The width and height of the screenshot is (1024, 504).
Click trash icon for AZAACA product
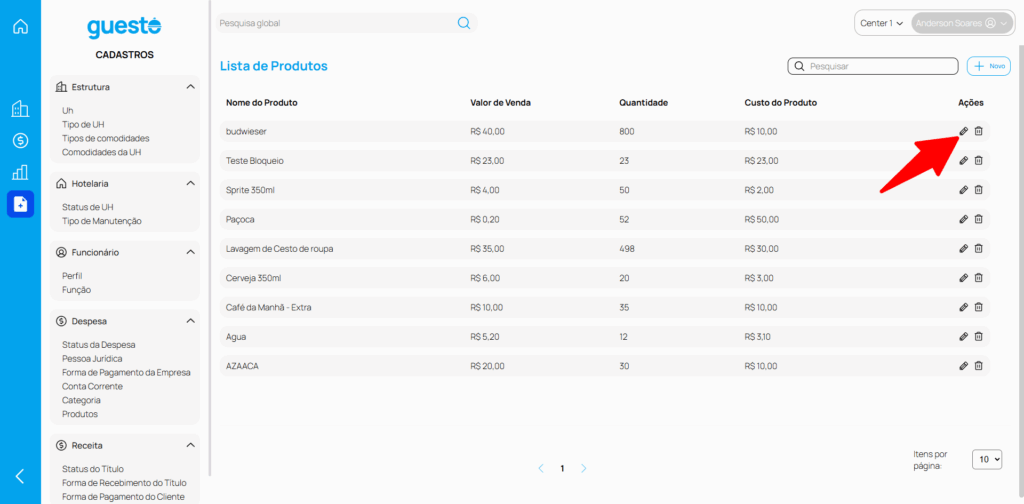tap(979, 366)
